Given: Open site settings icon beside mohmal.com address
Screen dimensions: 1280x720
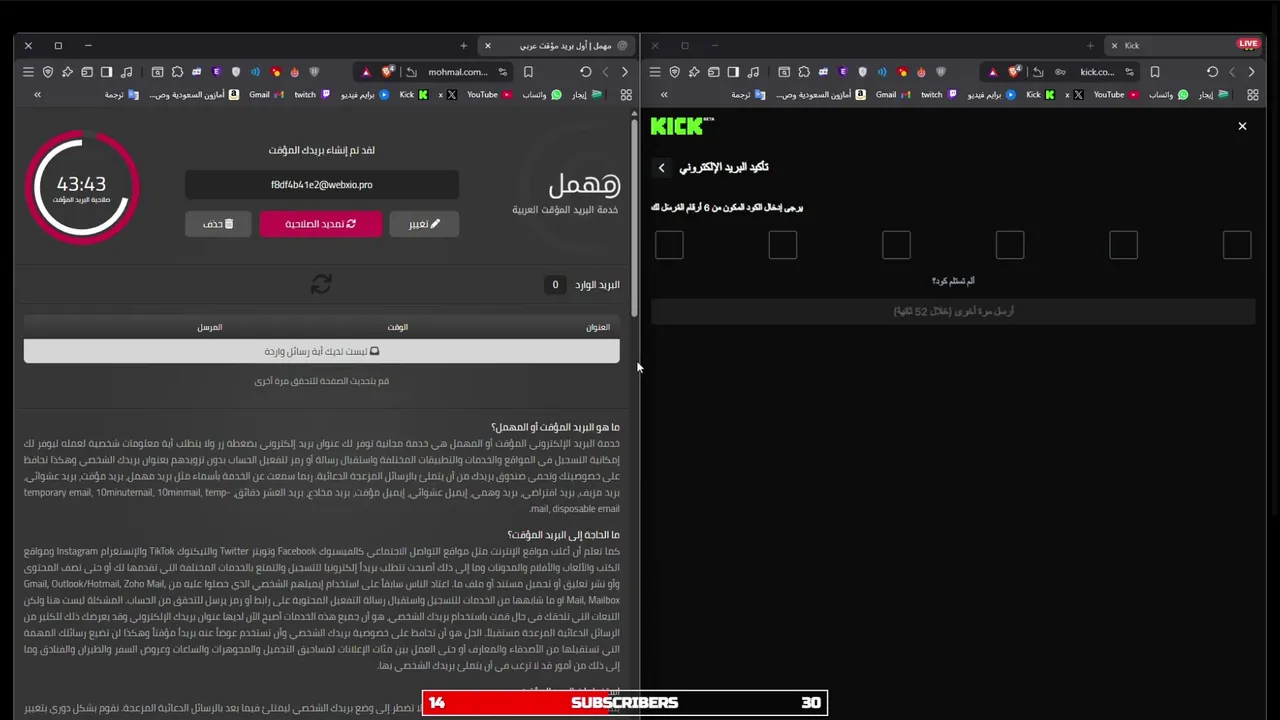Looking at the screenshot, I should pyautogui.click(x=503, y=72).
